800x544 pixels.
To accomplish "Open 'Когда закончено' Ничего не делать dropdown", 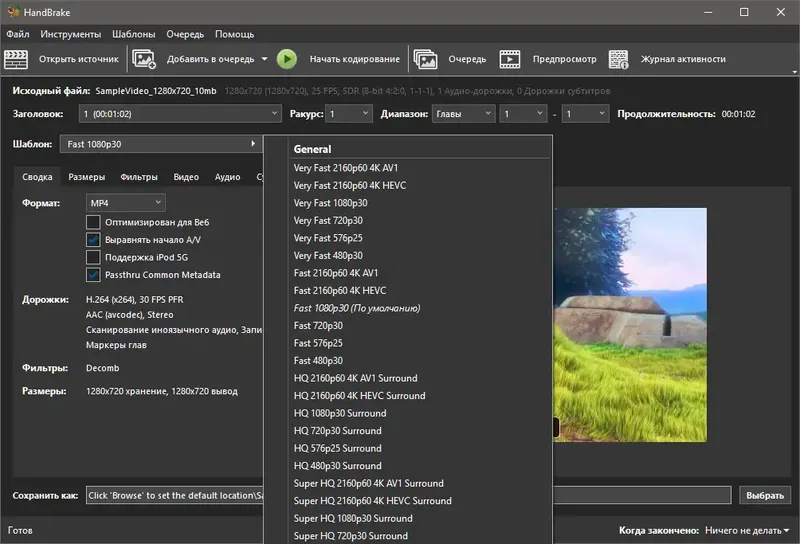I will click(747, 531).
